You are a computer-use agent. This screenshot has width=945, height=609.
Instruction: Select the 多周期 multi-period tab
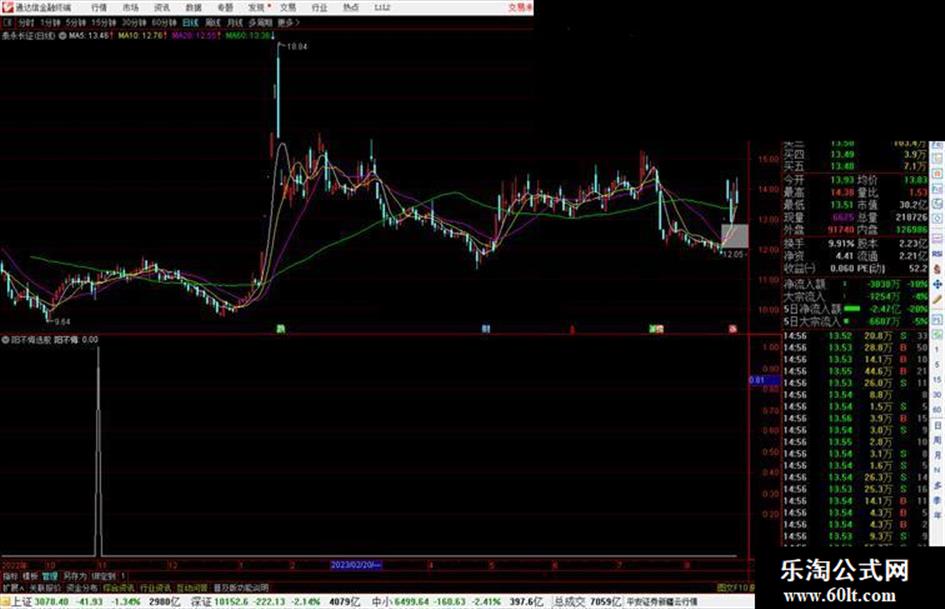tap(260, 23)
